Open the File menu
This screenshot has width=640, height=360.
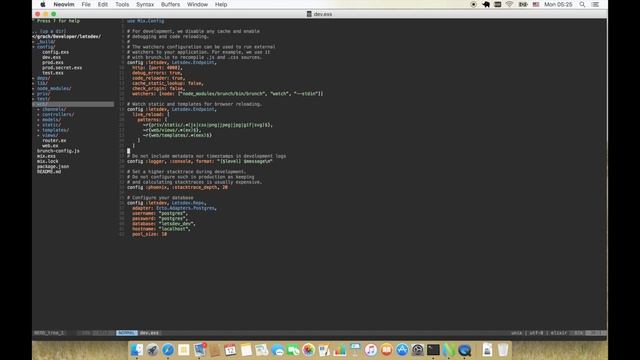(86, 4)
